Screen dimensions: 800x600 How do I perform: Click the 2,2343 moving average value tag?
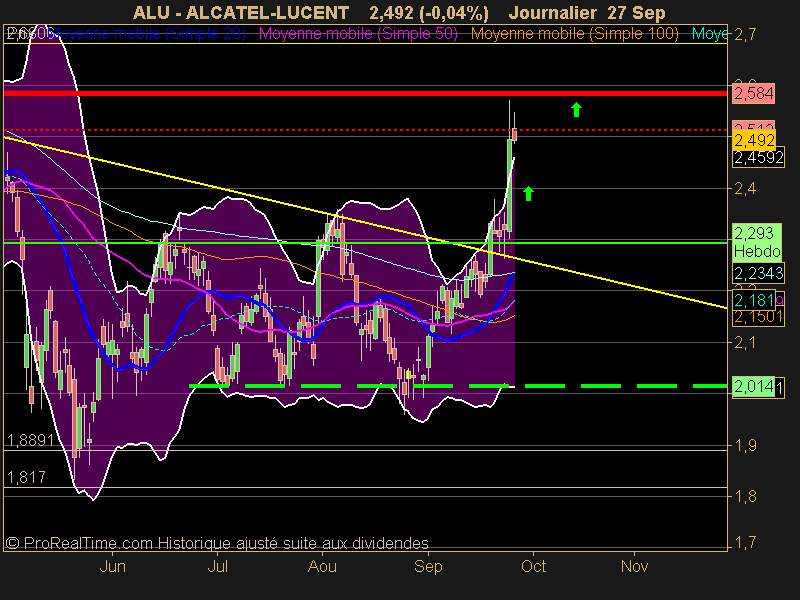(x=759, y=273)
